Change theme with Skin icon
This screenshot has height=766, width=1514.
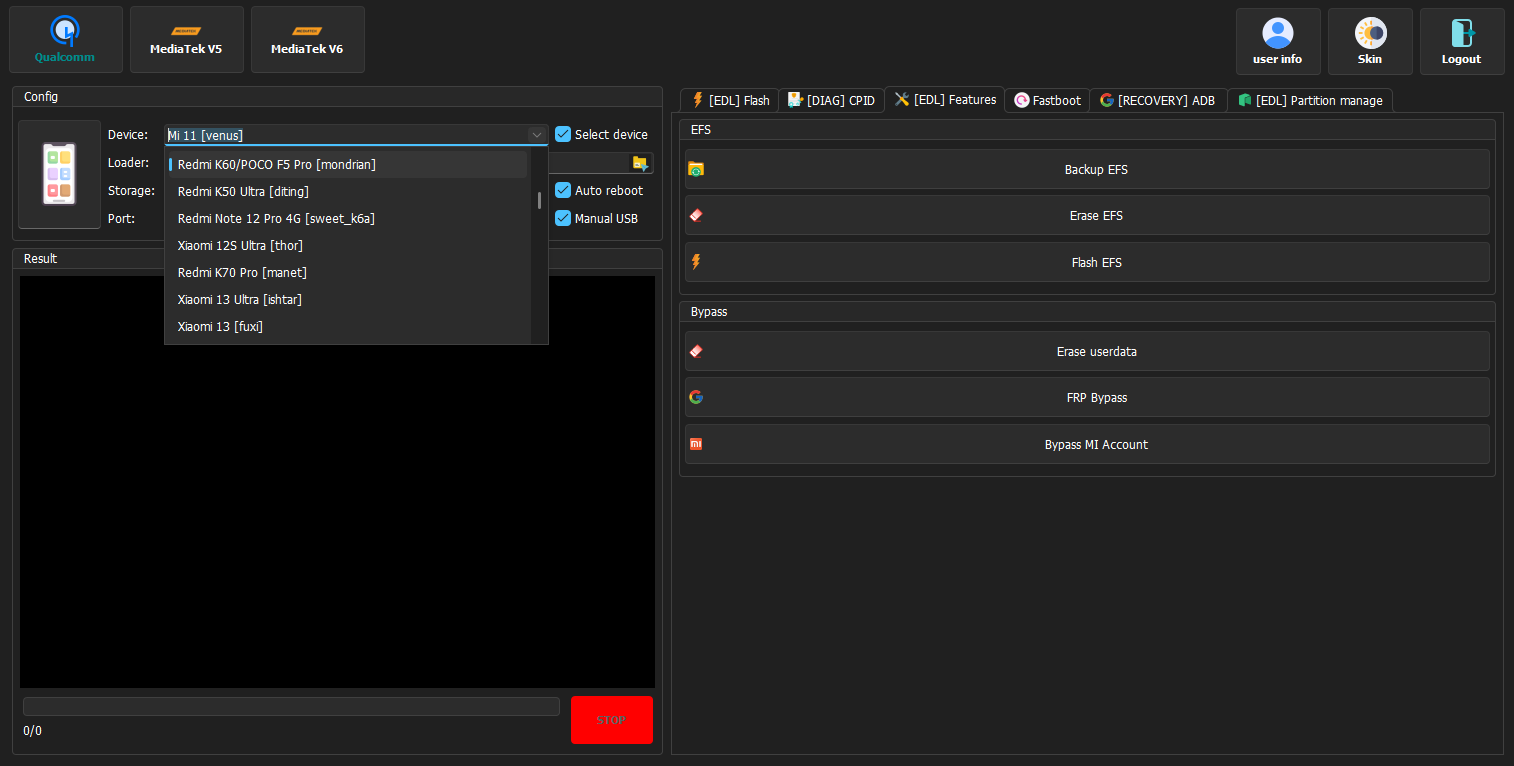(1369, 40)
